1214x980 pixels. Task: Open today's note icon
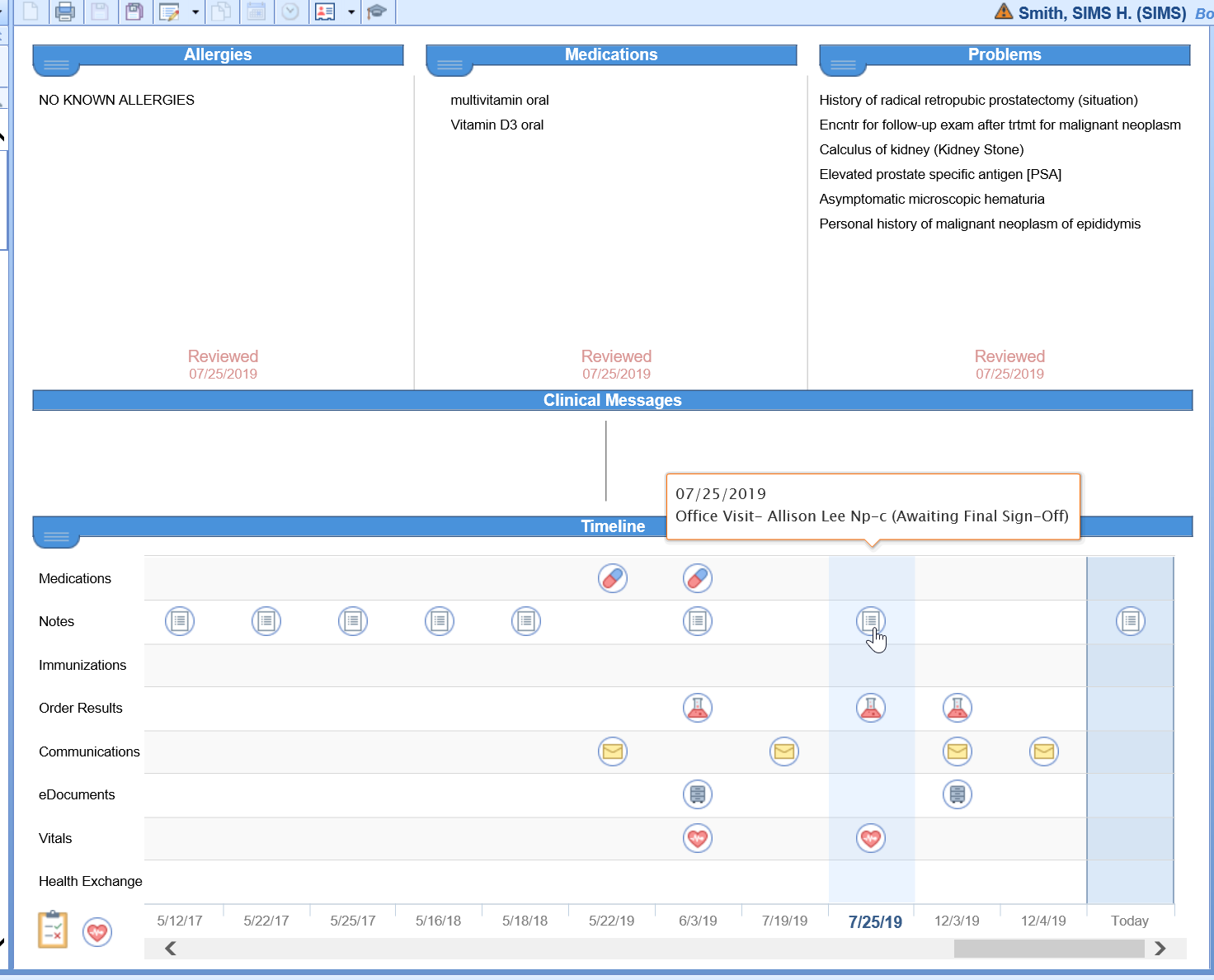point(1131,621)
